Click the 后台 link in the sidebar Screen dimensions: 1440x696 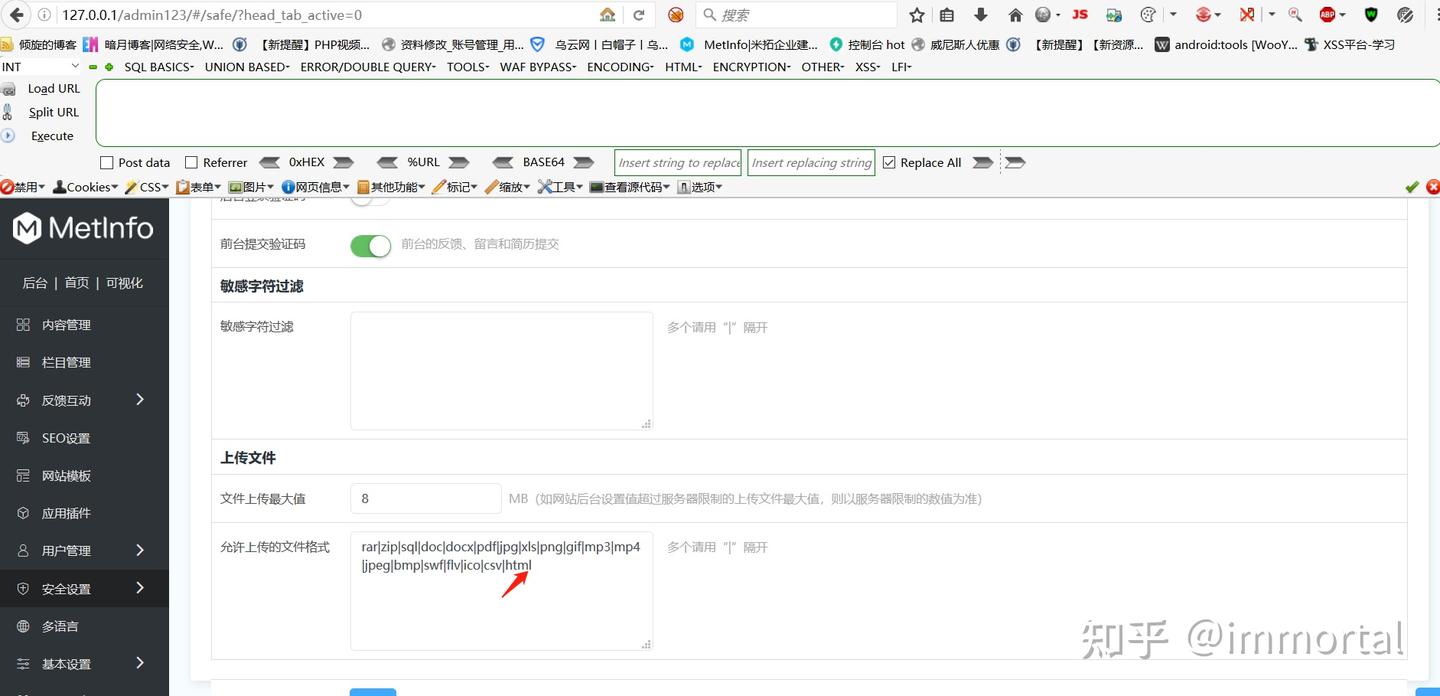(x=35, y=283)
